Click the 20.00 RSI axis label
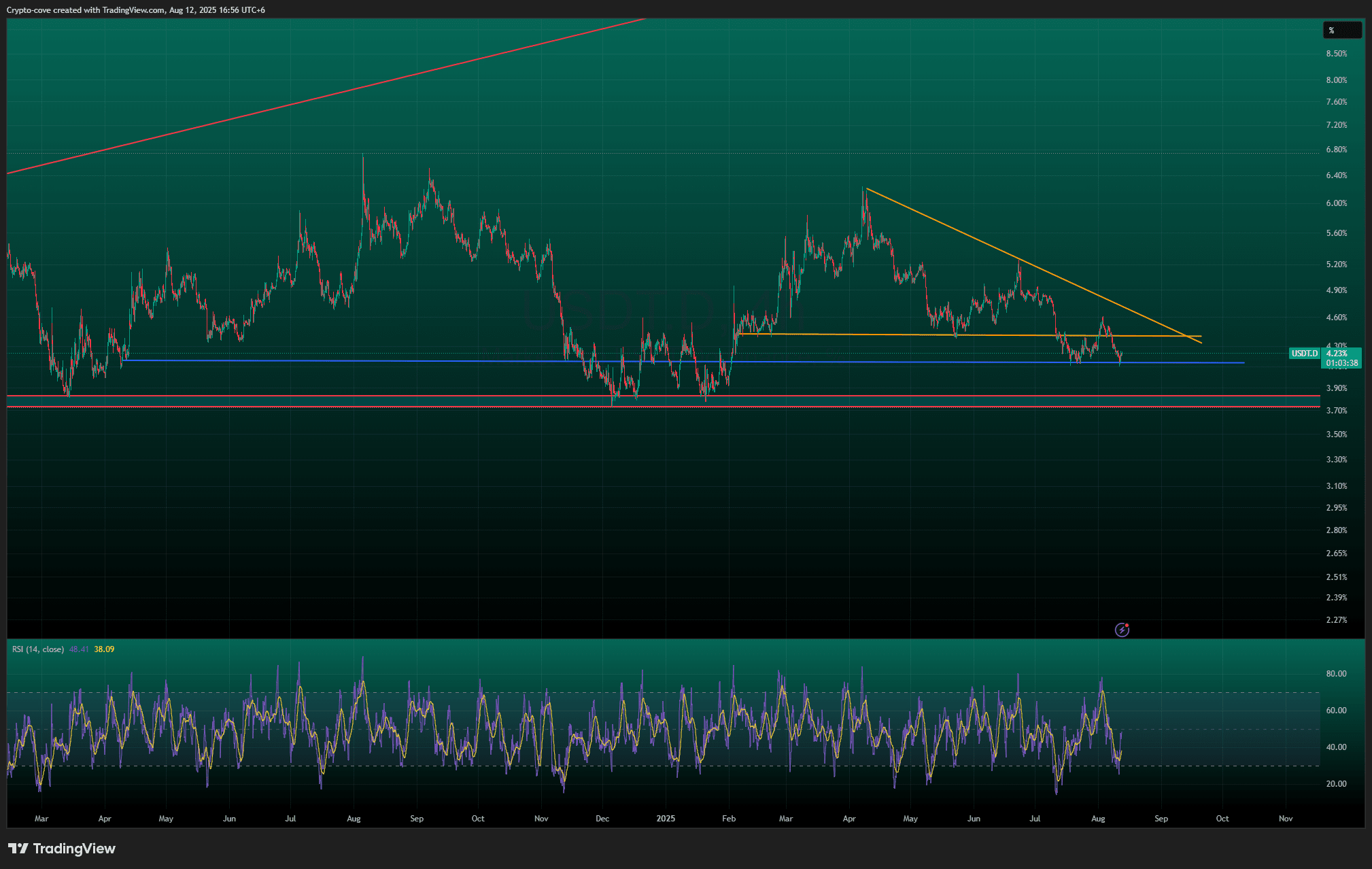Screen dimensions: 1372x869 tap(1336, 784)
